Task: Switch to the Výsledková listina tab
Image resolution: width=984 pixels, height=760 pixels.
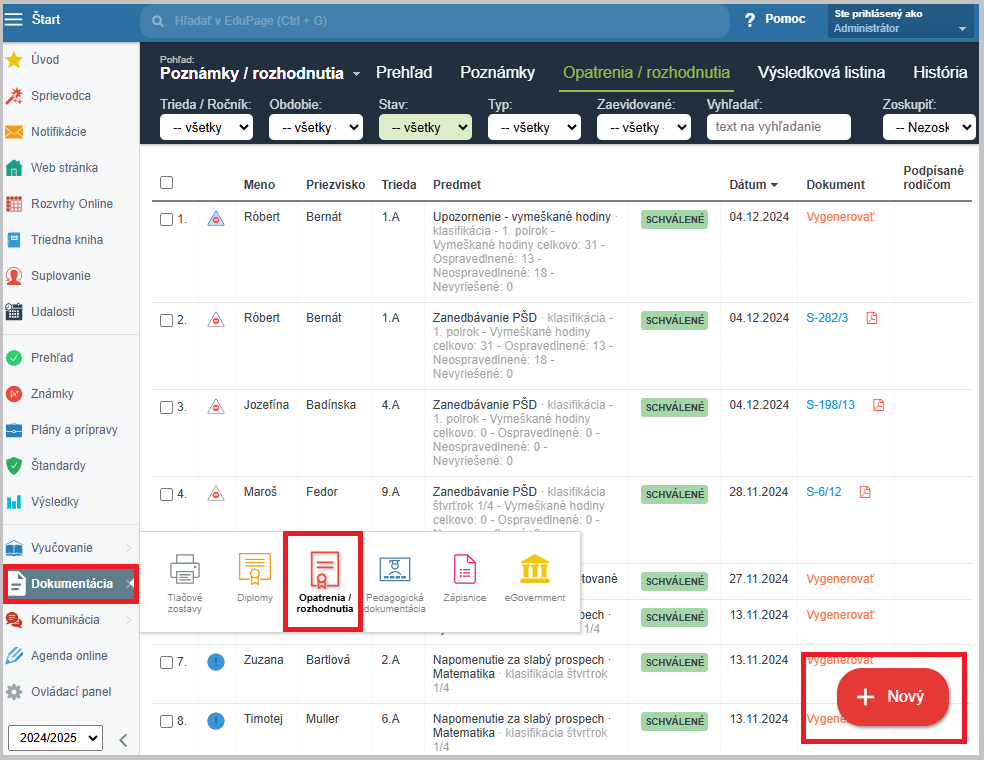Action: (821, 73)
